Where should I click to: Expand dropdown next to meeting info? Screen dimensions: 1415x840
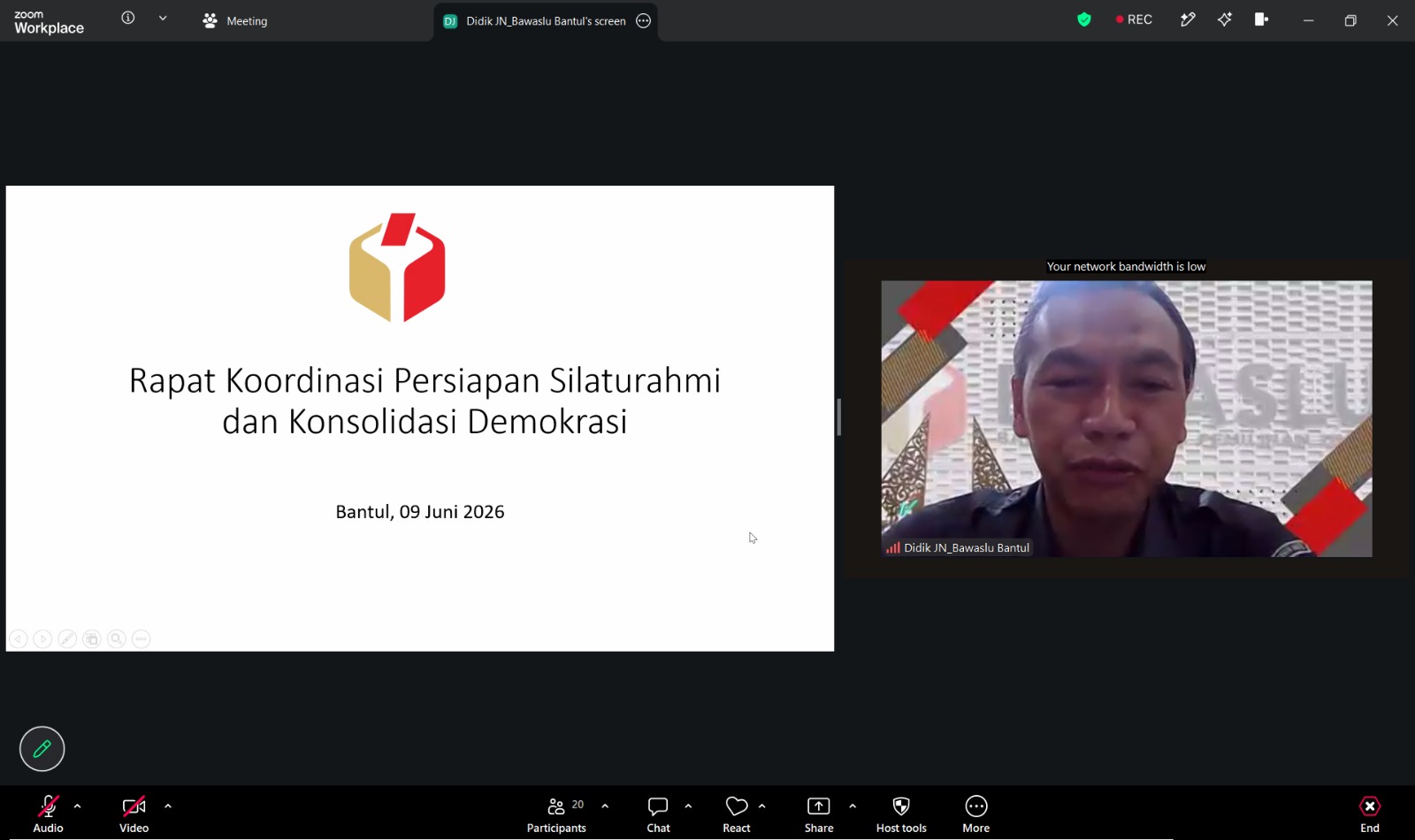point(163,18)
